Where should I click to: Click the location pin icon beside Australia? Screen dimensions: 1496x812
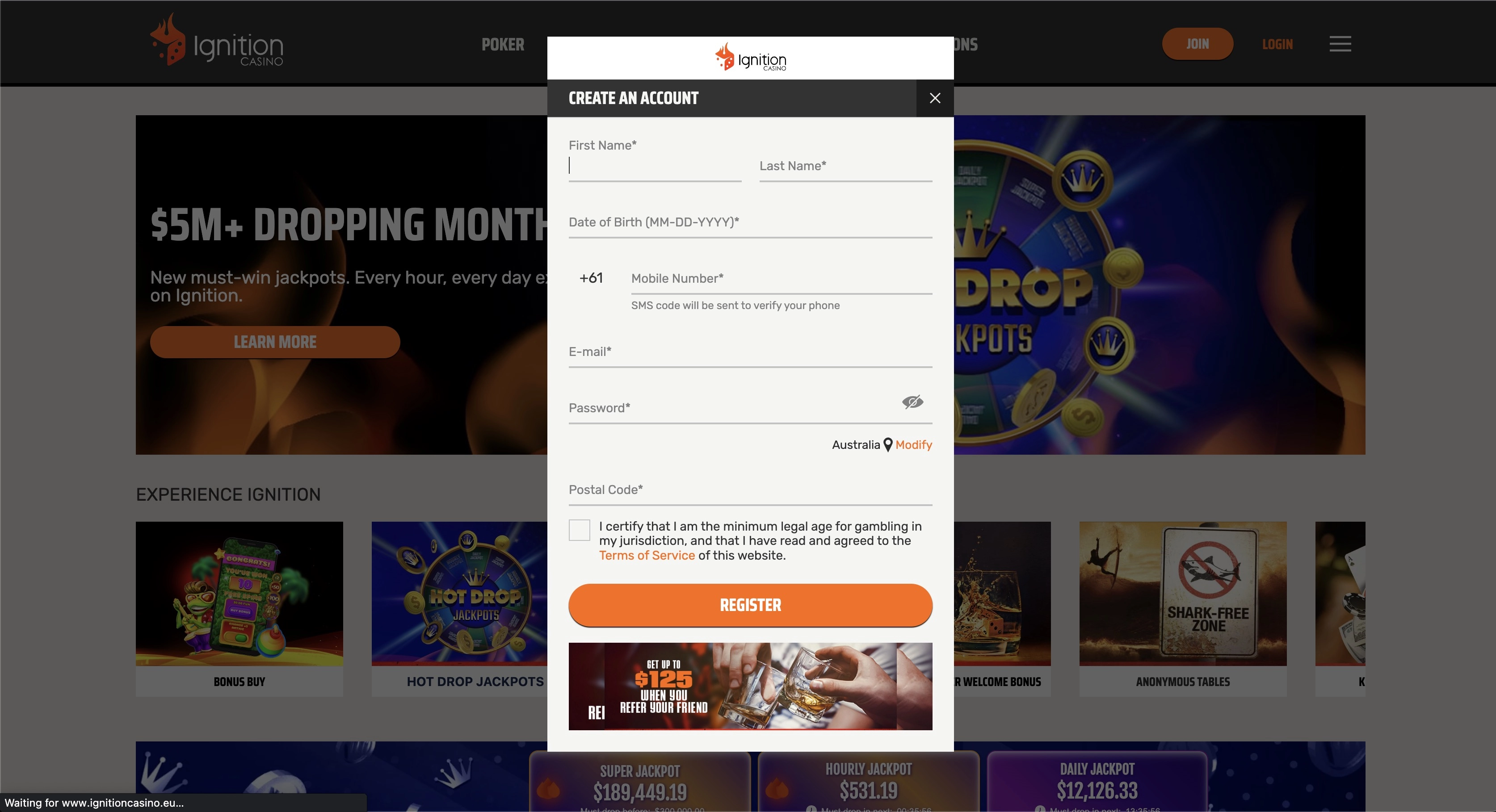click(887, 444)
